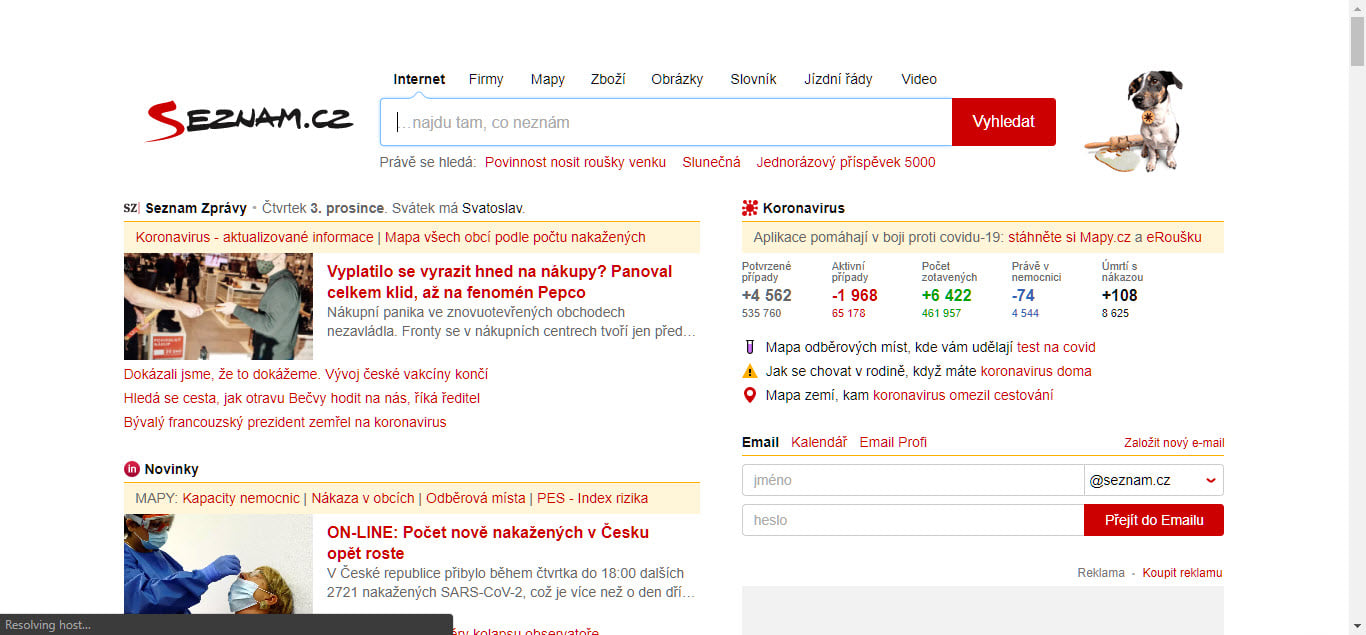Open the PES - Index rizika link
The width and height of the screenshot is (1366, 635).
592,498
